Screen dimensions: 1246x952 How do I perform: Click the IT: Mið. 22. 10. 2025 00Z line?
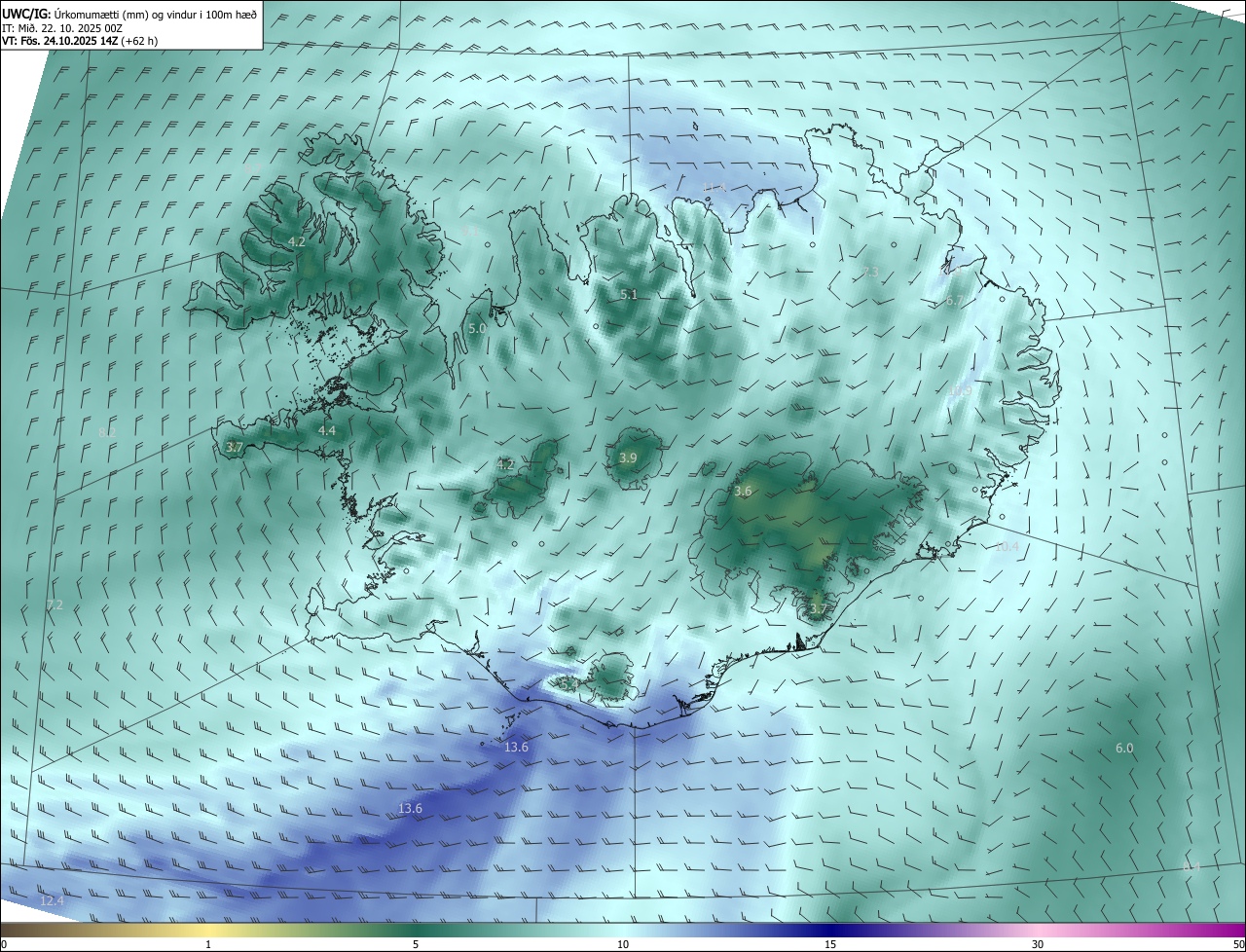61,28
